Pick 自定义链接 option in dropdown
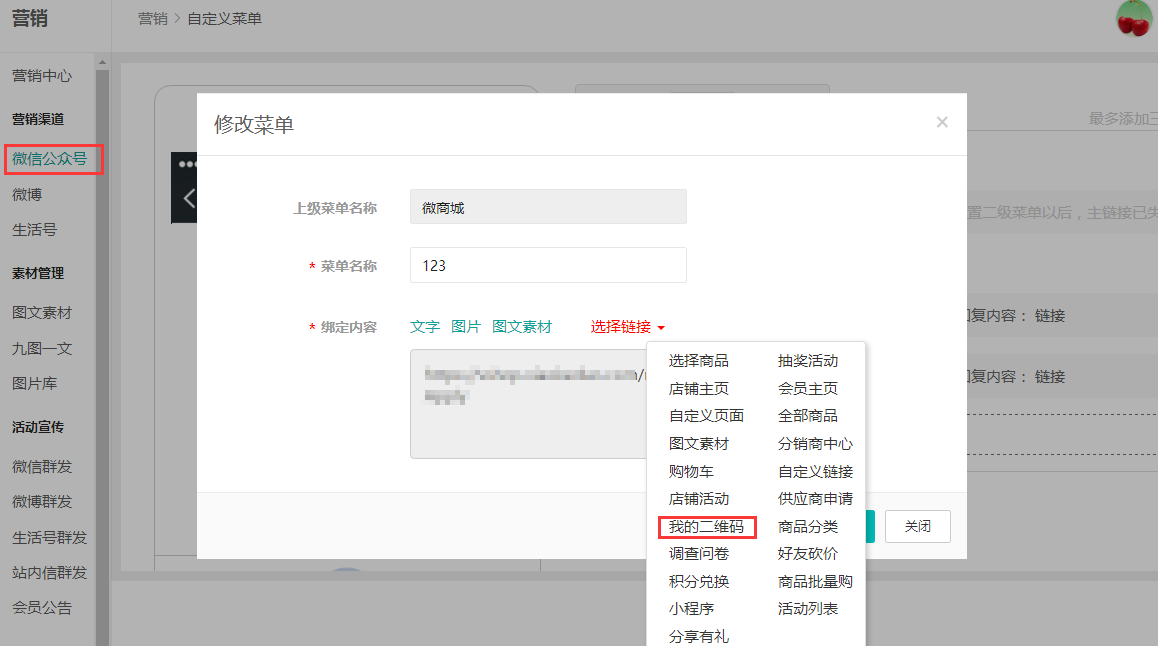 pyautogui.click(x=815, y=471)
